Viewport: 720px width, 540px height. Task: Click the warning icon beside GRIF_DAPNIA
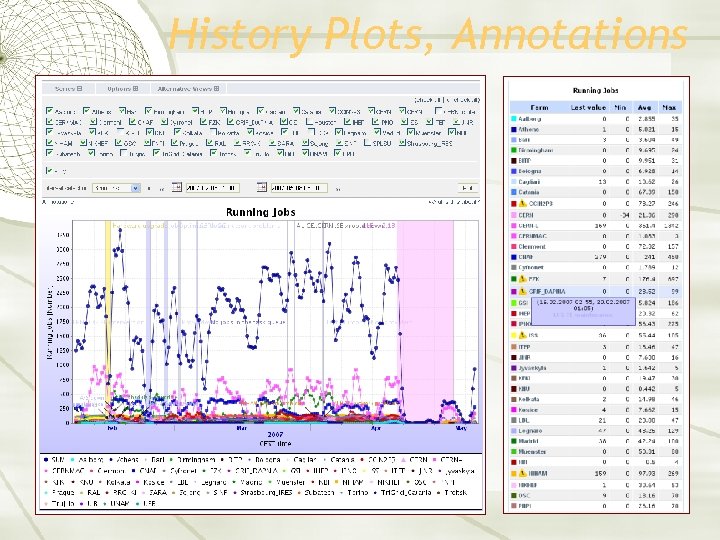[x=522, y=291]
